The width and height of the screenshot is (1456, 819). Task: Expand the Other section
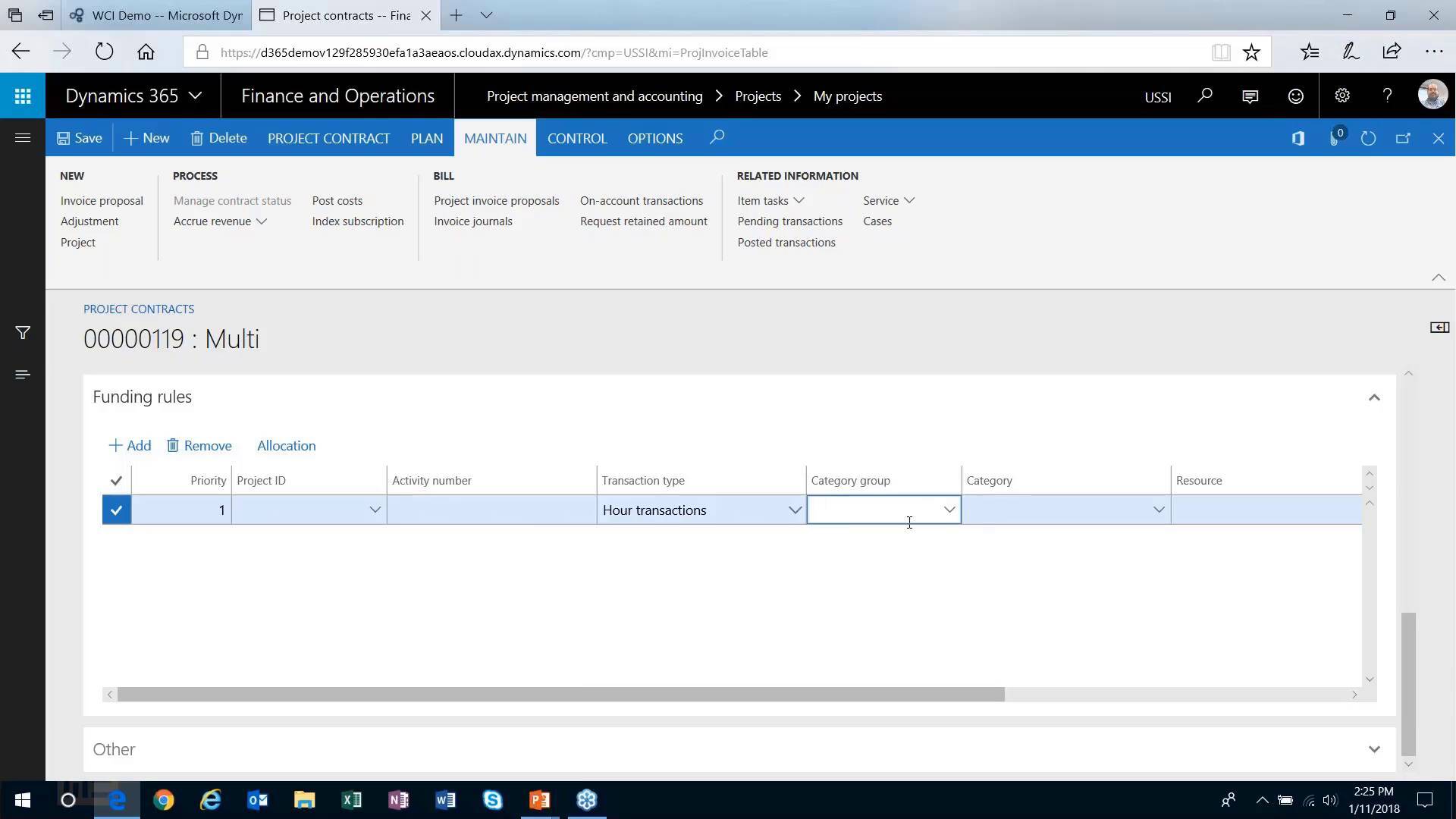tap(1373, 749)
